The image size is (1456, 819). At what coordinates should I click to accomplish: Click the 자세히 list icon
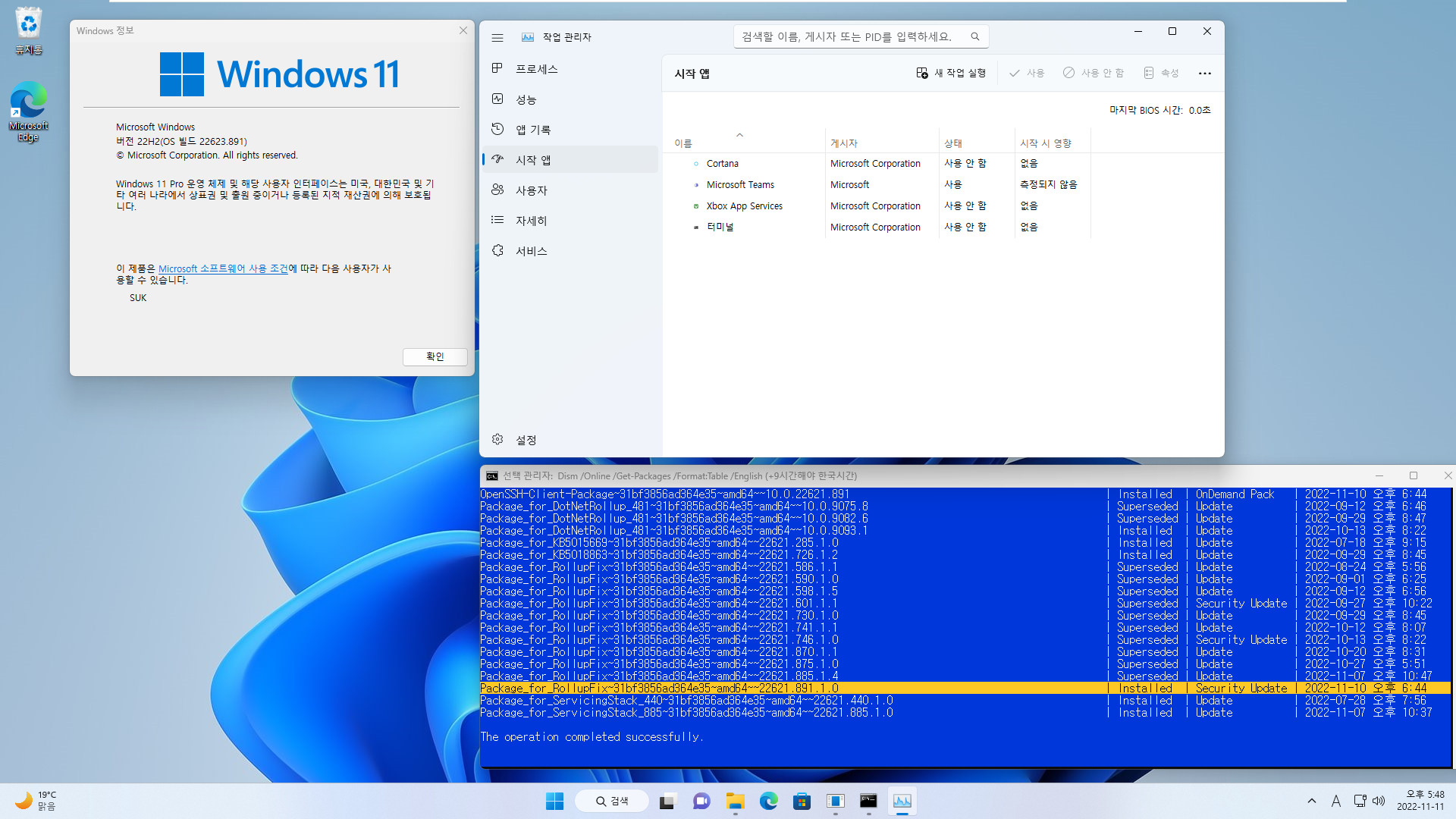[x=497, y=220]
